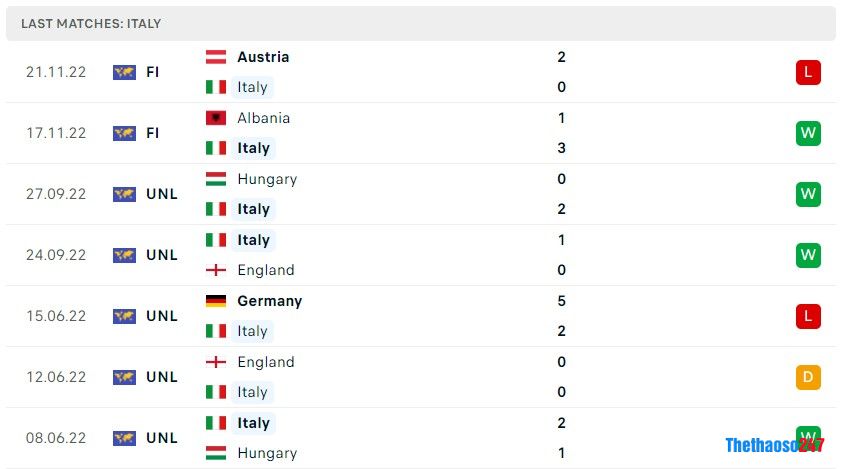This screenshot has height=469, width=842.
Task: Open the Austria team link
Action: click(263, 57)
